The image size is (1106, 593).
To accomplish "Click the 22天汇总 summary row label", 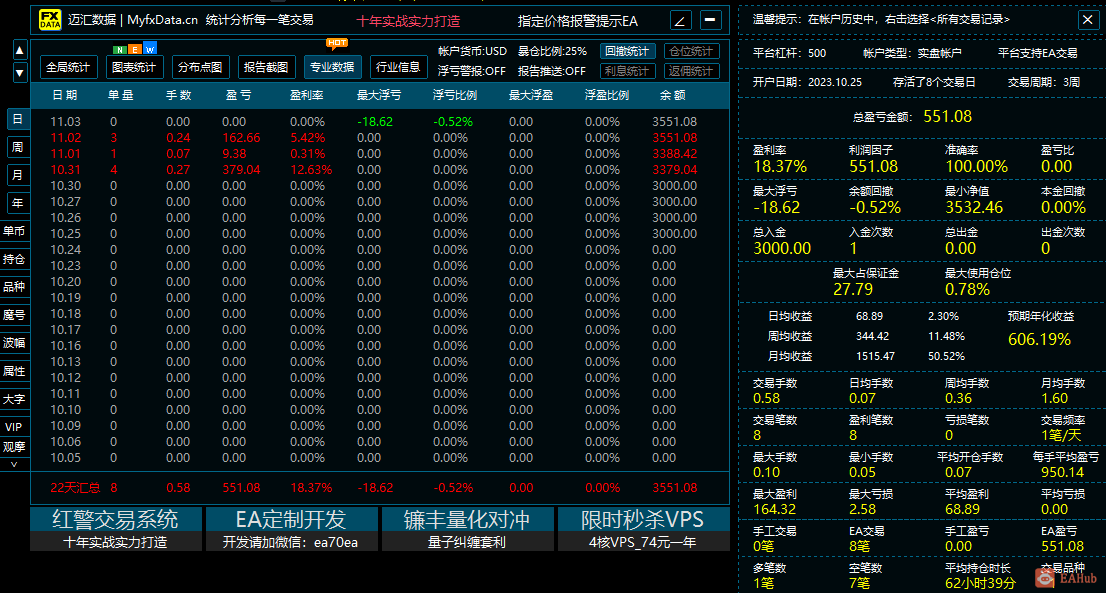I will point(75,487).
